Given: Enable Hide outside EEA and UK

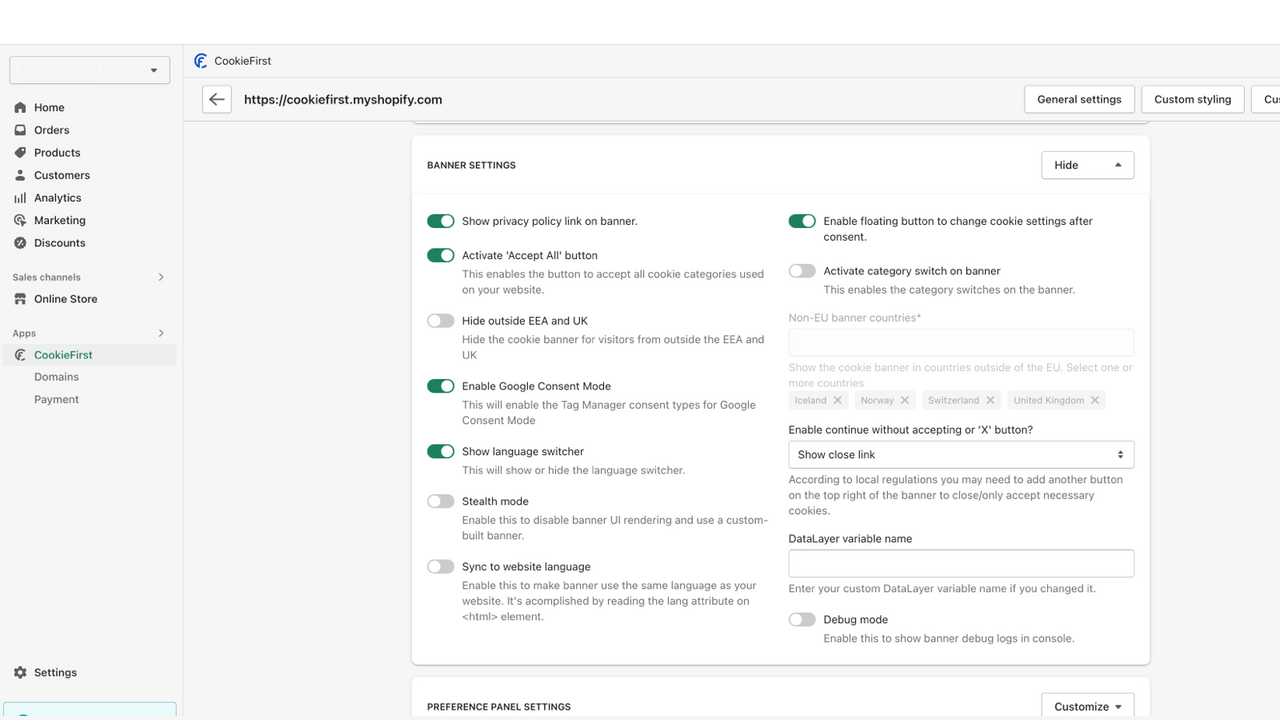Looking at the screenshot, I should 441,321.
